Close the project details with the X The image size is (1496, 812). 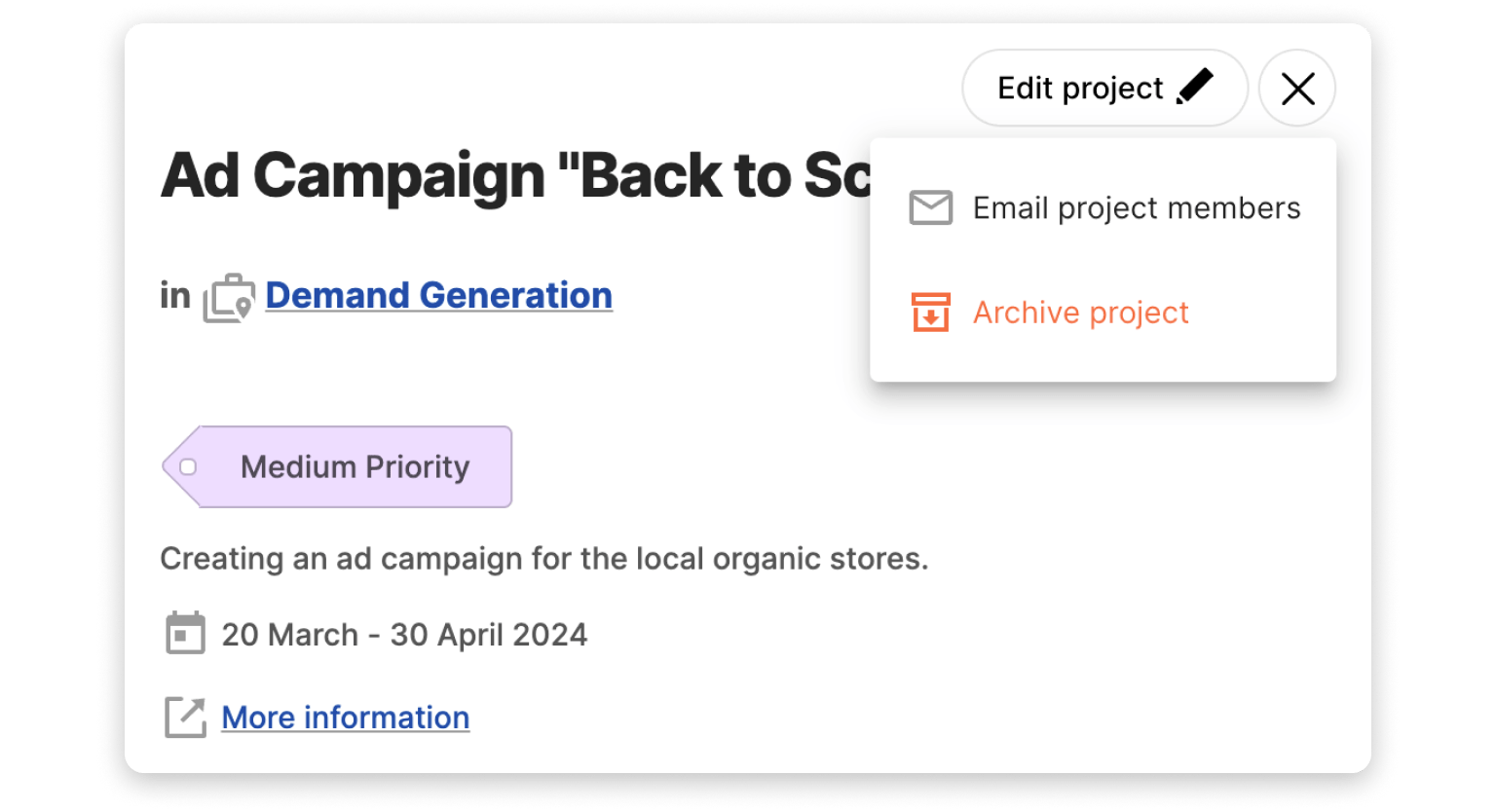coord(1297,89)
